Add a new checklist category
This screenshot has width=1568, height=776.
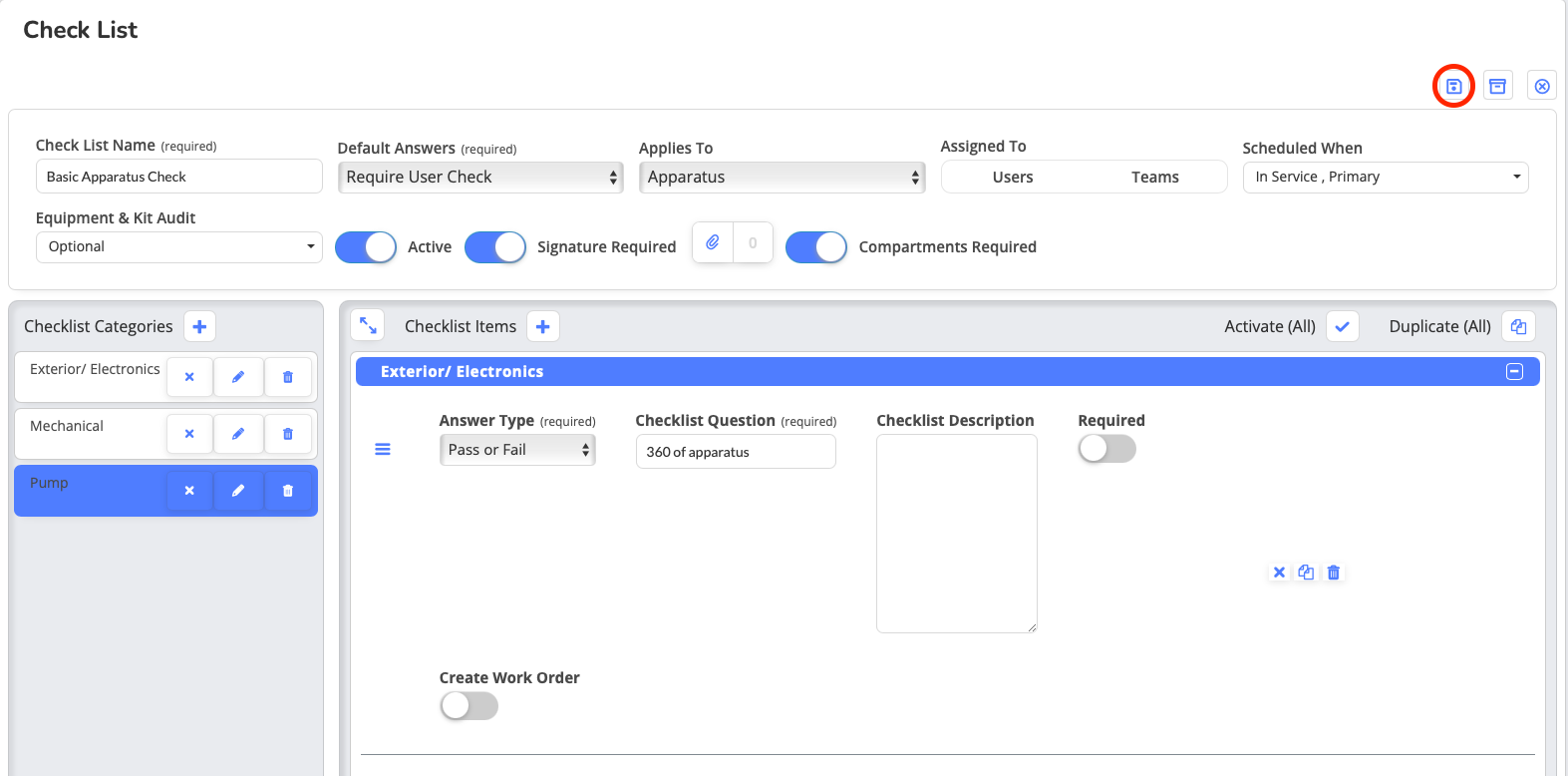point(199,326)
